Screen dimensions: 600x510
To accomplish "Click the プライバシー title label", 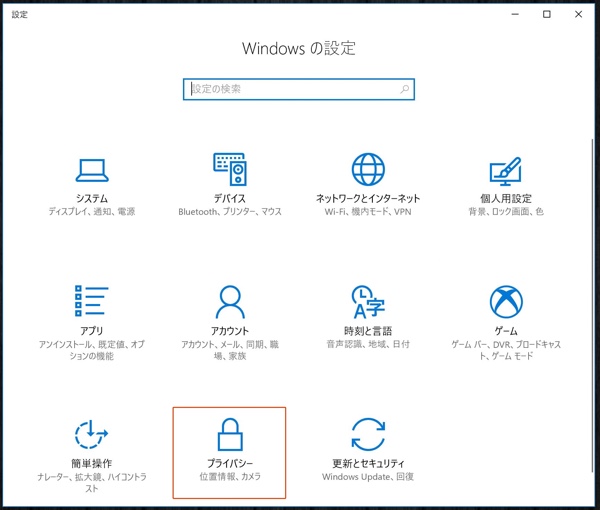I will [x=230, y=463].
